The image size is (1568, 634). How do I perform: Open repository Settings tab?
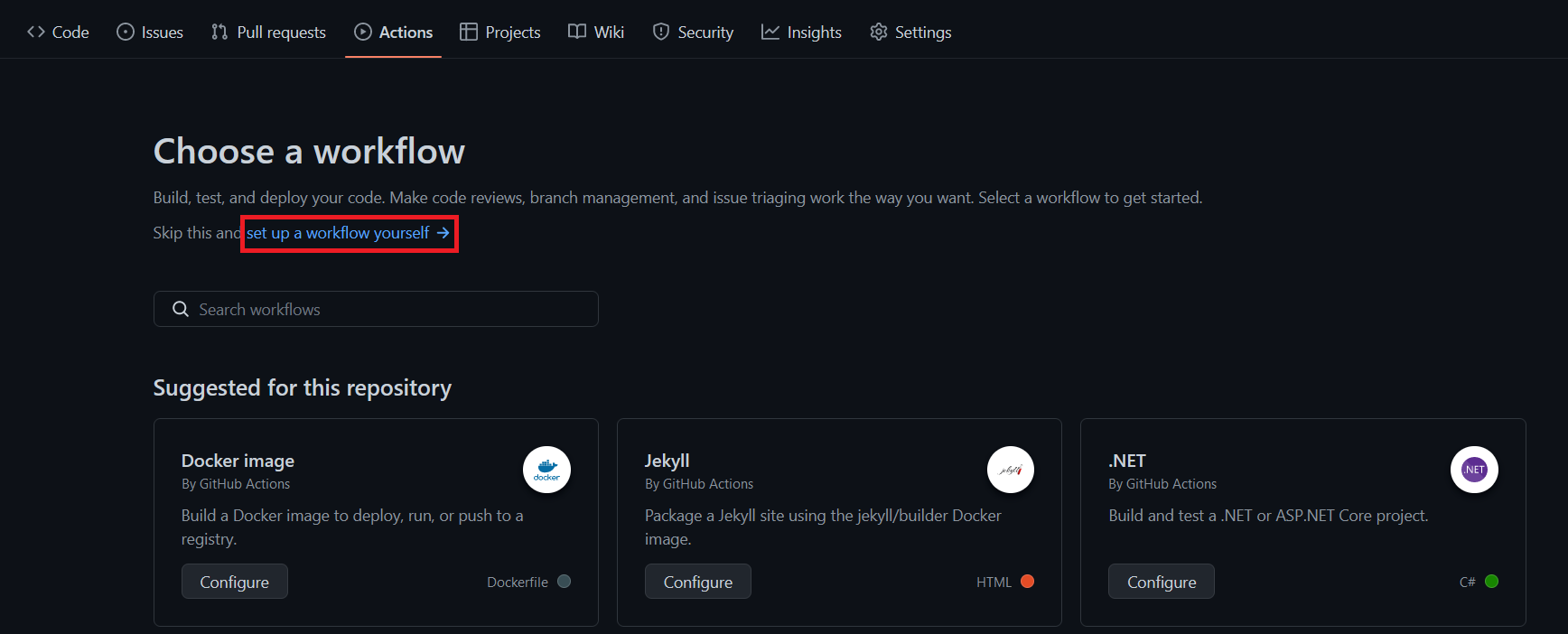[x=910, y=33]
